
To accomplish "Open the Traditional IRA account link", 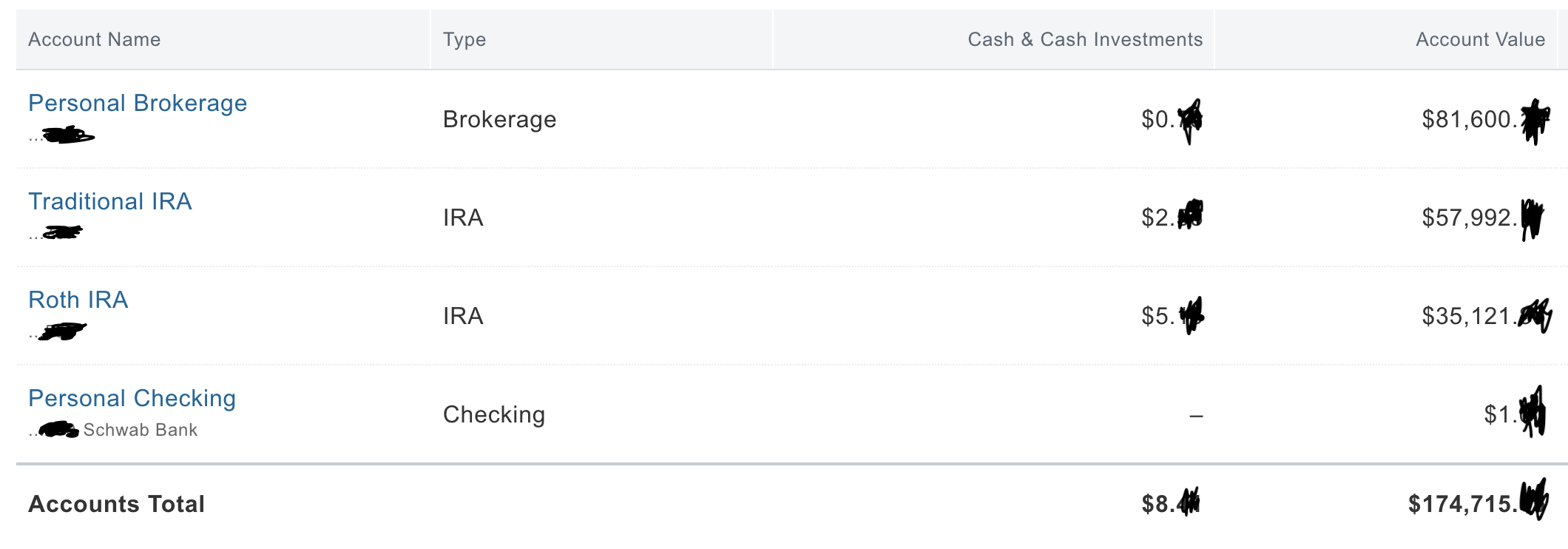I will point(110,202).
